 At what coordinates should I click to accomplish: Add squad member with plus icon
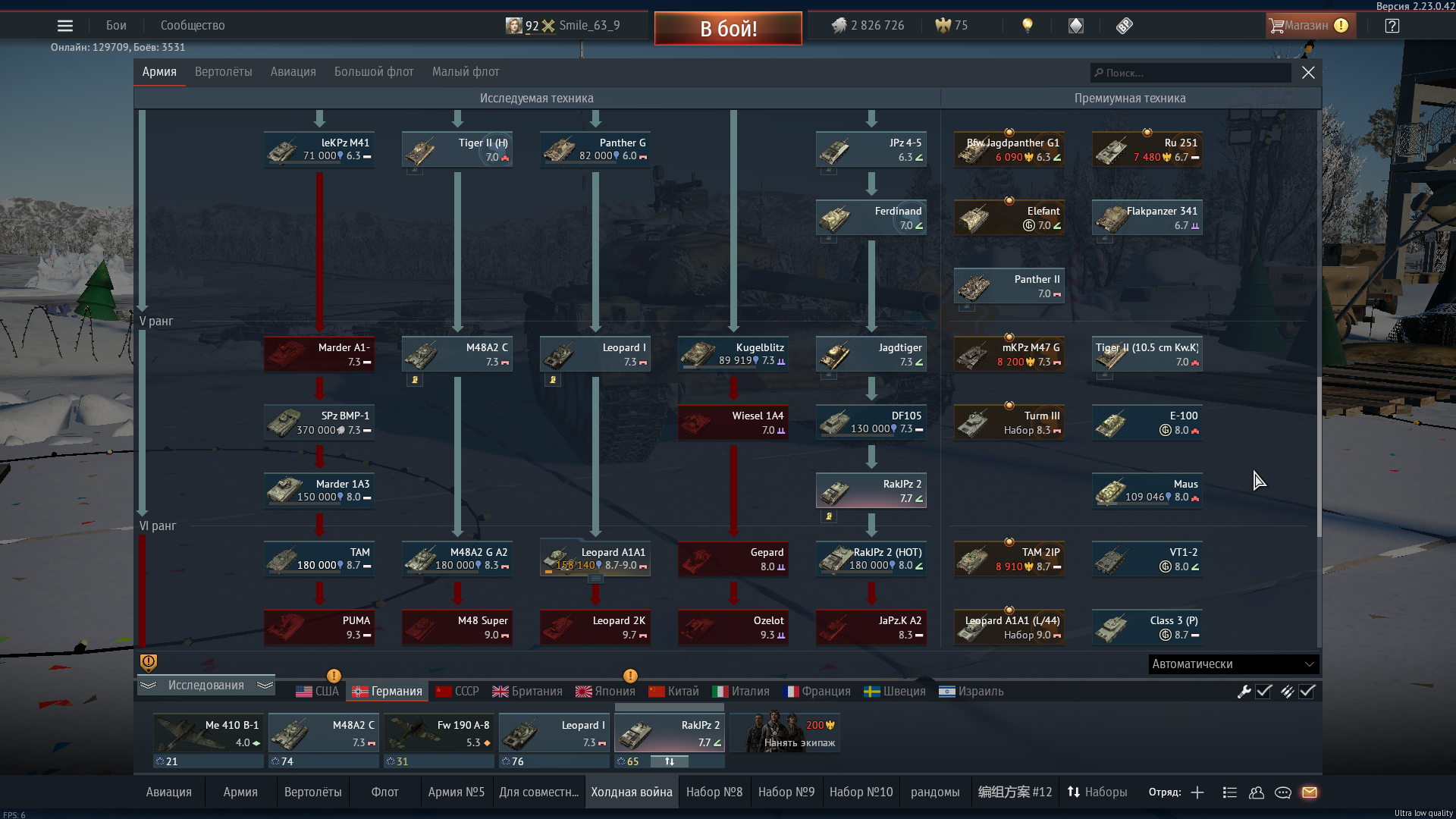[x=1197, y=792]
